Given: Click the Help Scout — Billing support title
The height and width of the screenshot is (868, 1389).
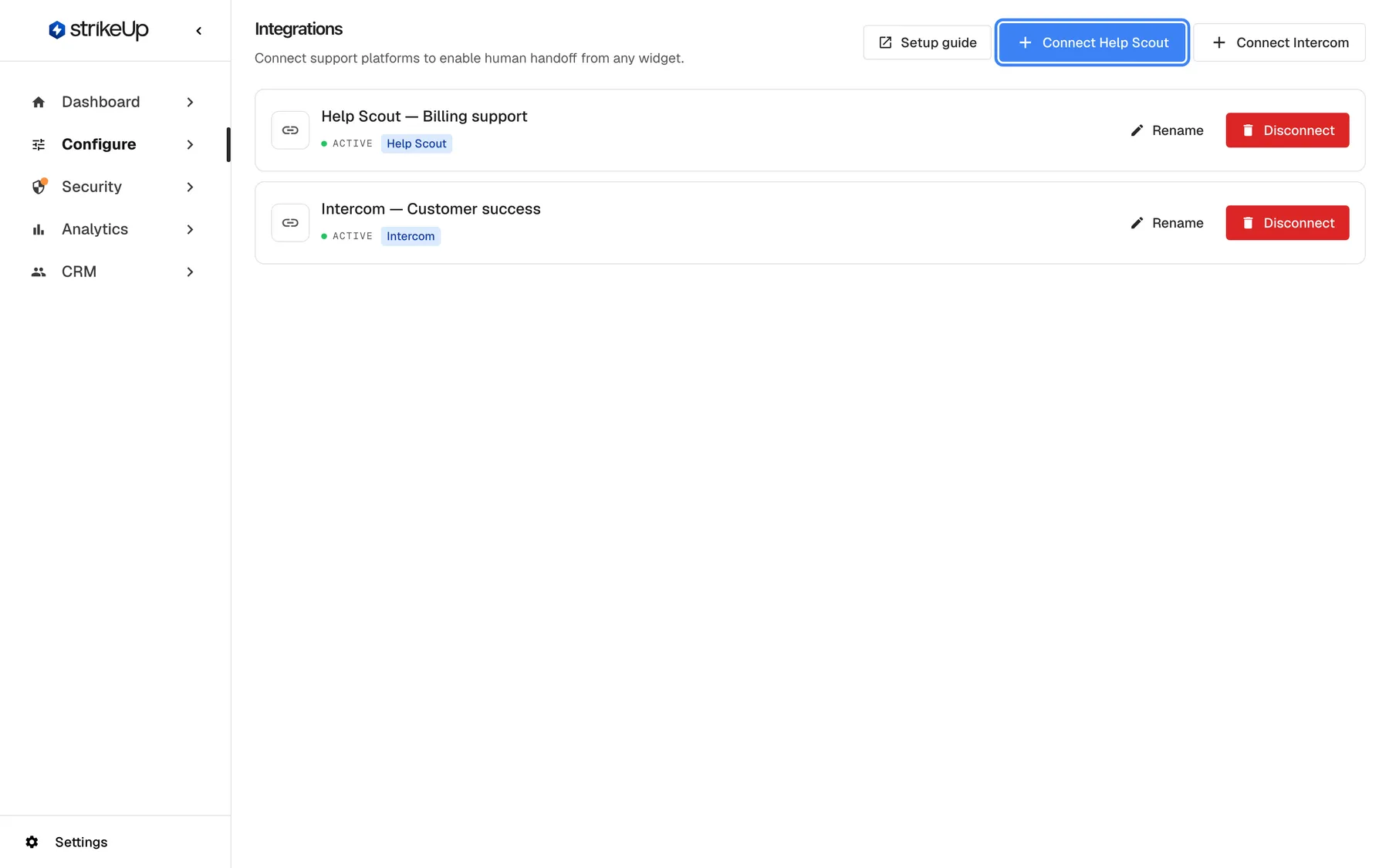Looking at the screenshot, I should (424, 117).
